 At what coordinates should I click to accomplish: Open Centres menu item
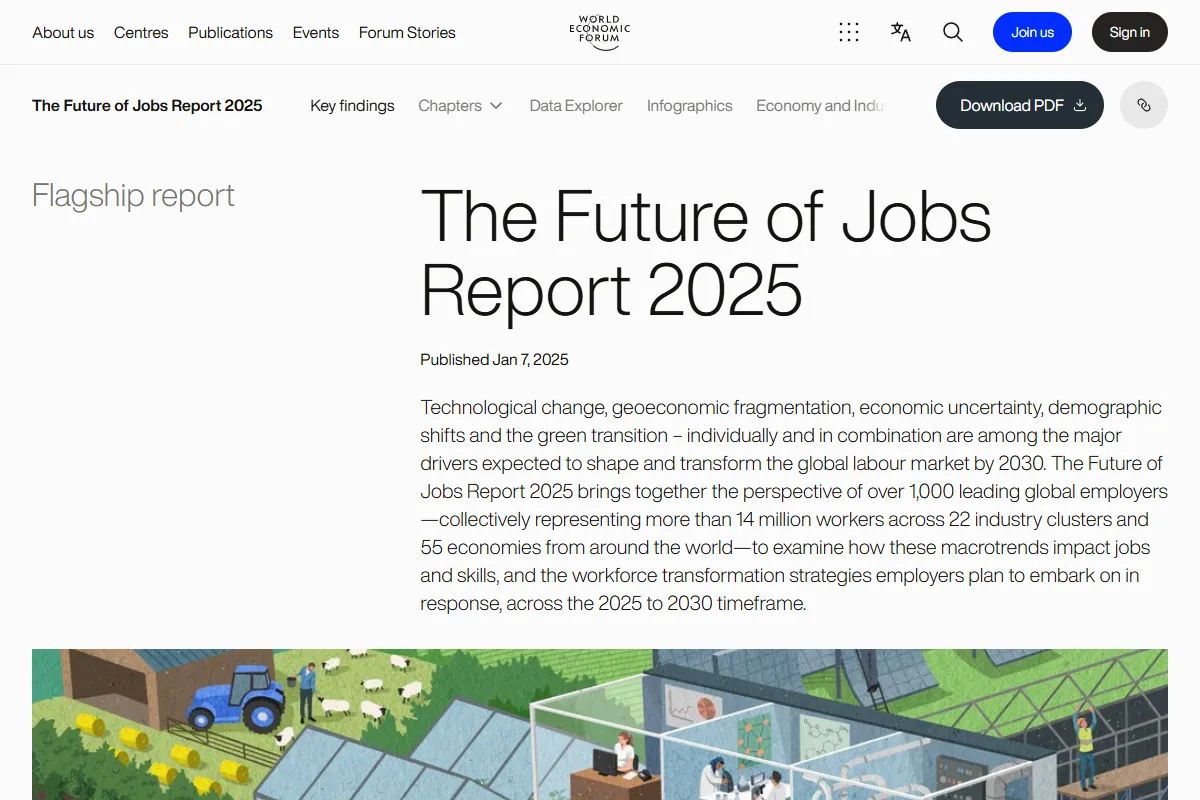point(141,32)
